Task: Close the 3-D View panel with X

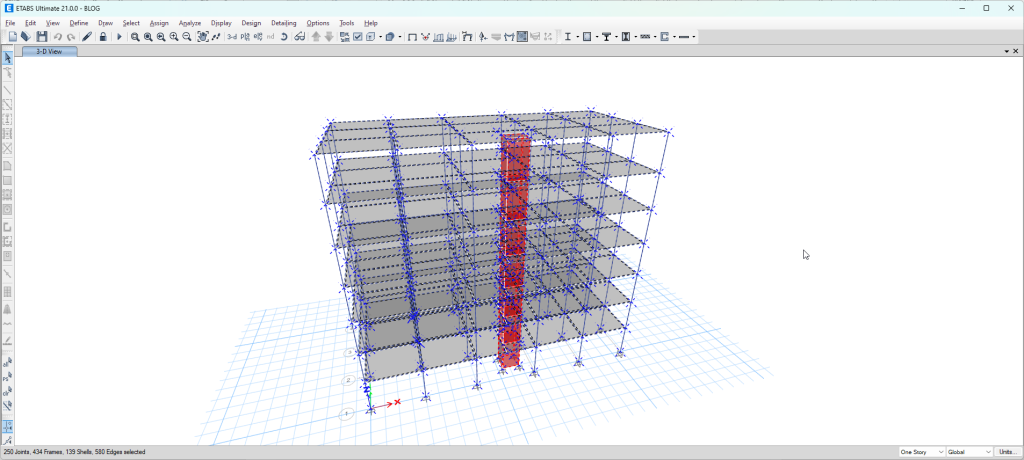Action: coord(1015,51)
